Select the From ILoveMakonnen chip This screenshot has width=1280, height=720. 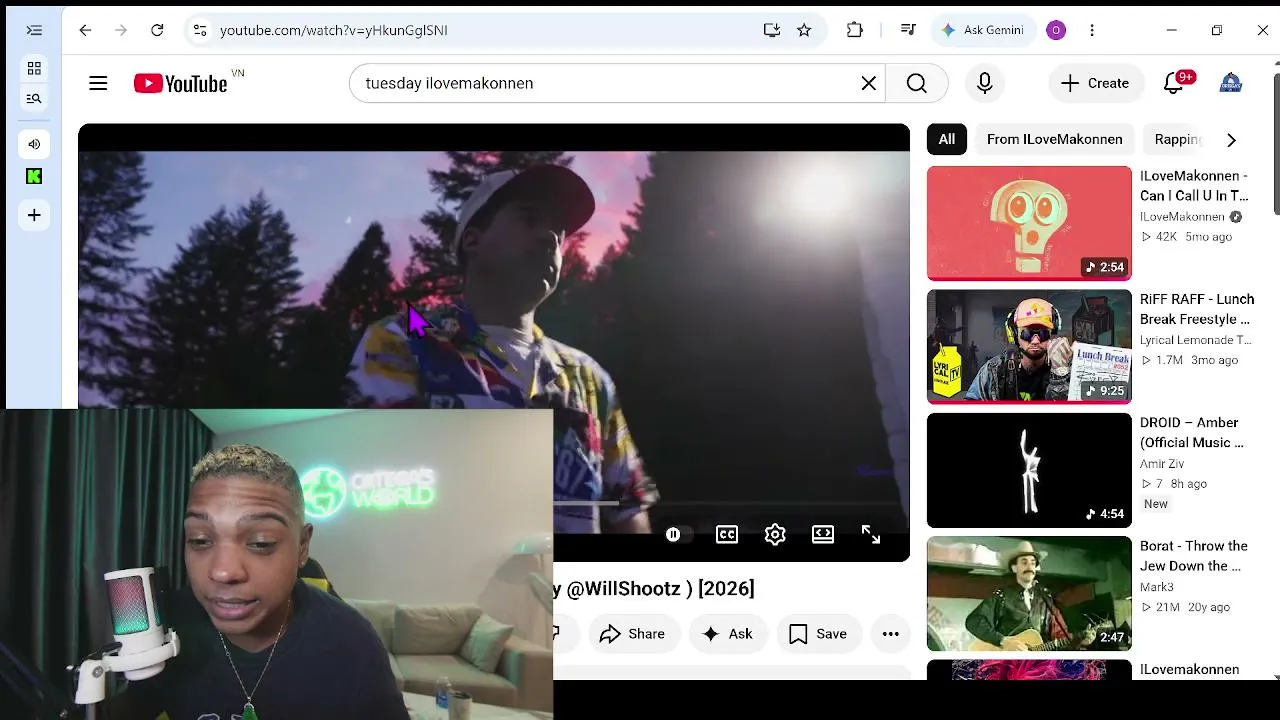click(1054, 140)
